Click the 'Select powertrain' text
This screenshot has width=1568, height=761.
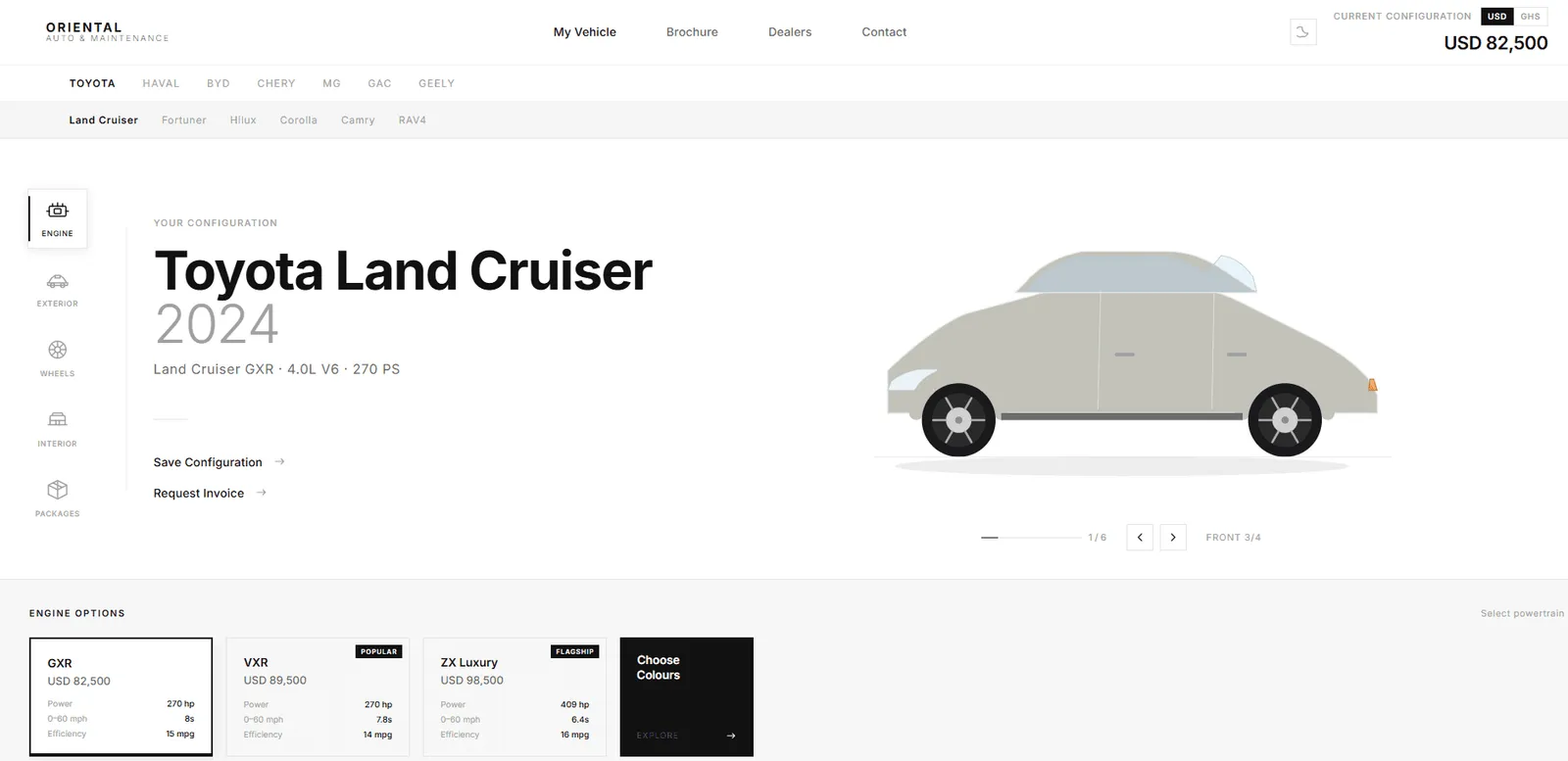point(1522,614)
